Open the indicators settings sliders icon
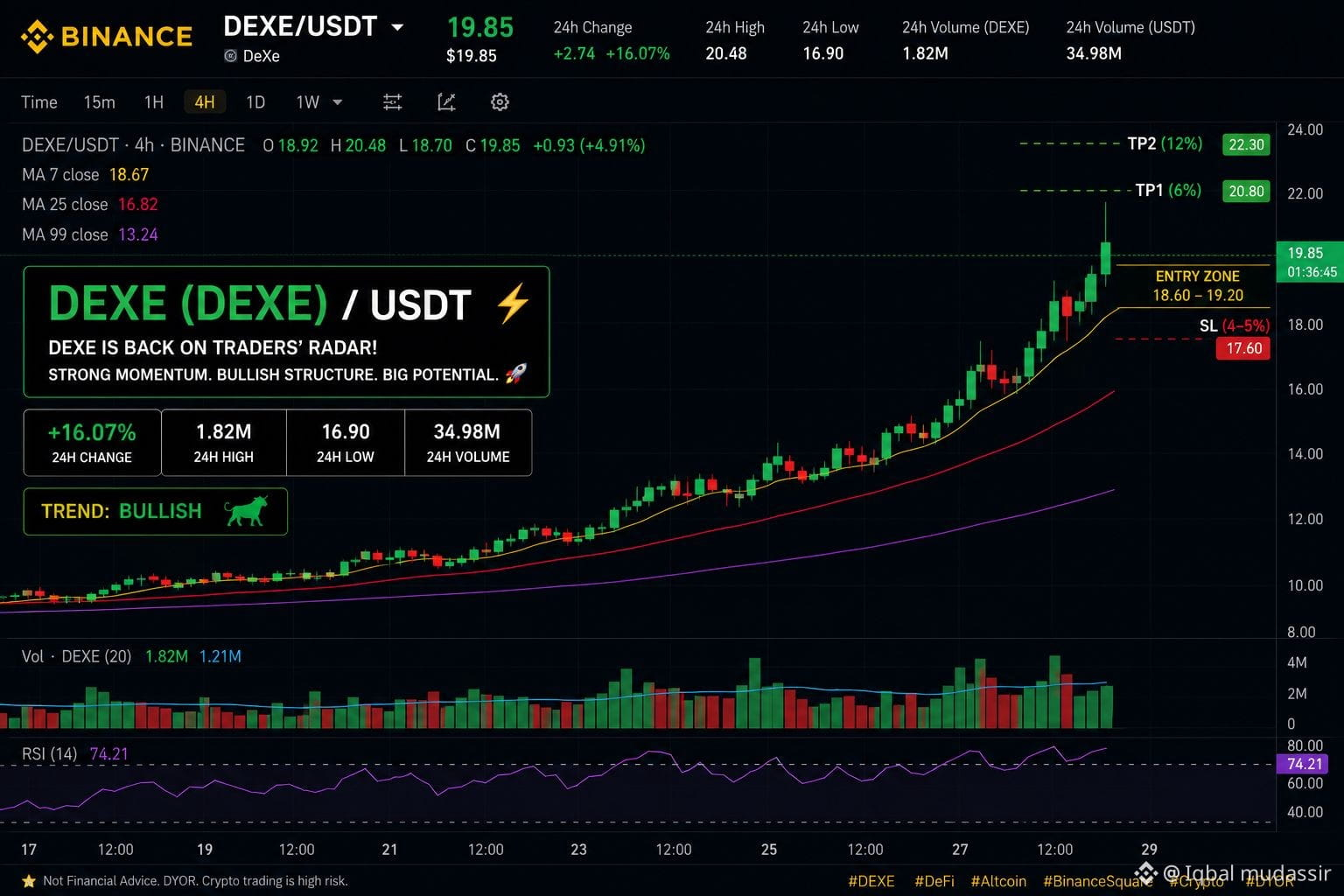 coord(393,102)
